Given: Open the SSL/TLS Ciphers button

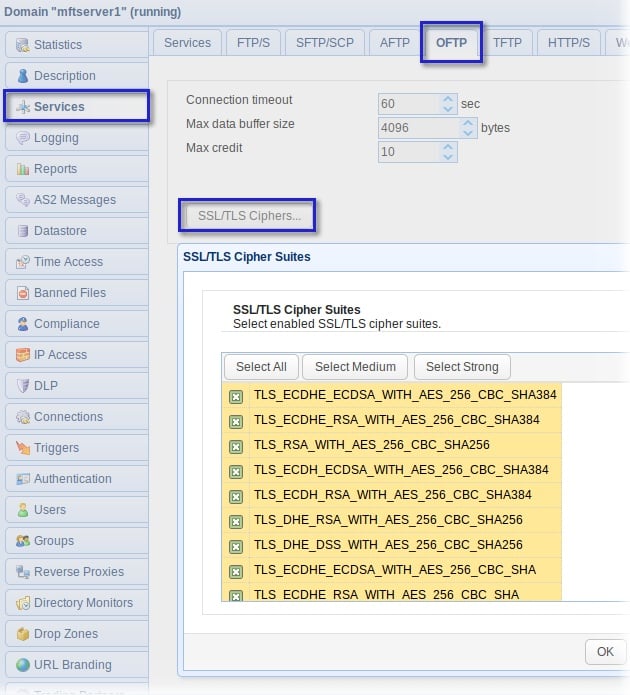Looking at the screenshot, I should tap(248, 216).
